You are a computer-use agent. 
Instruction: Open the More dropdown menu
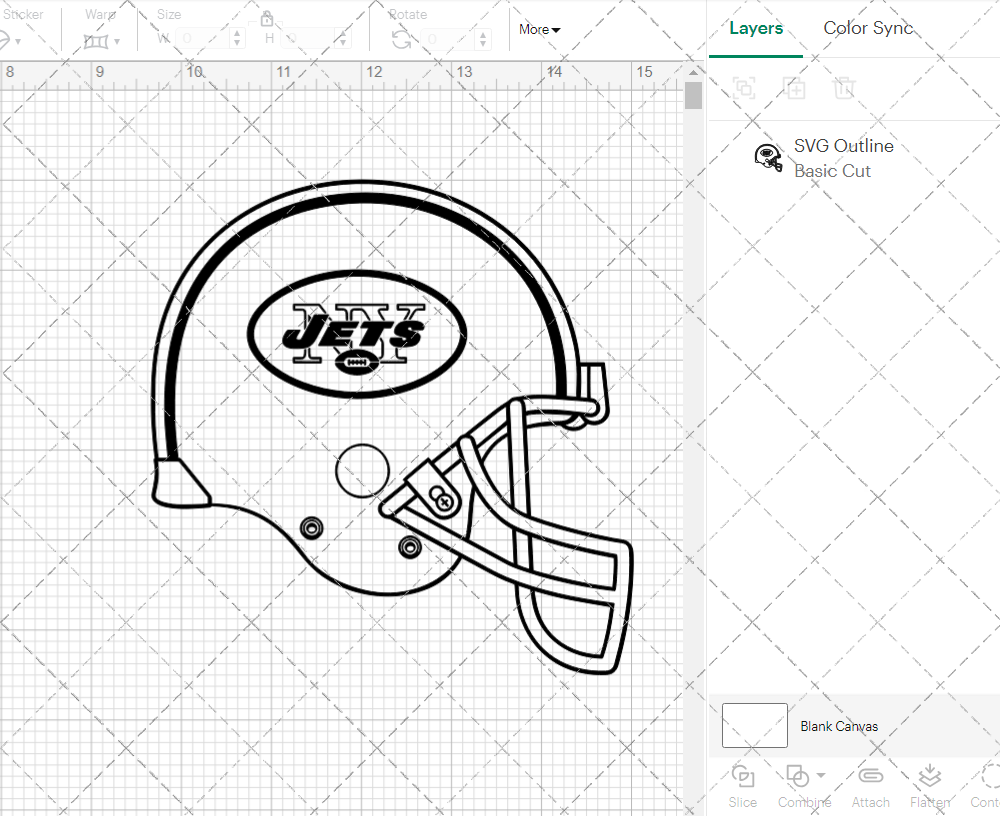pos(539,30)
